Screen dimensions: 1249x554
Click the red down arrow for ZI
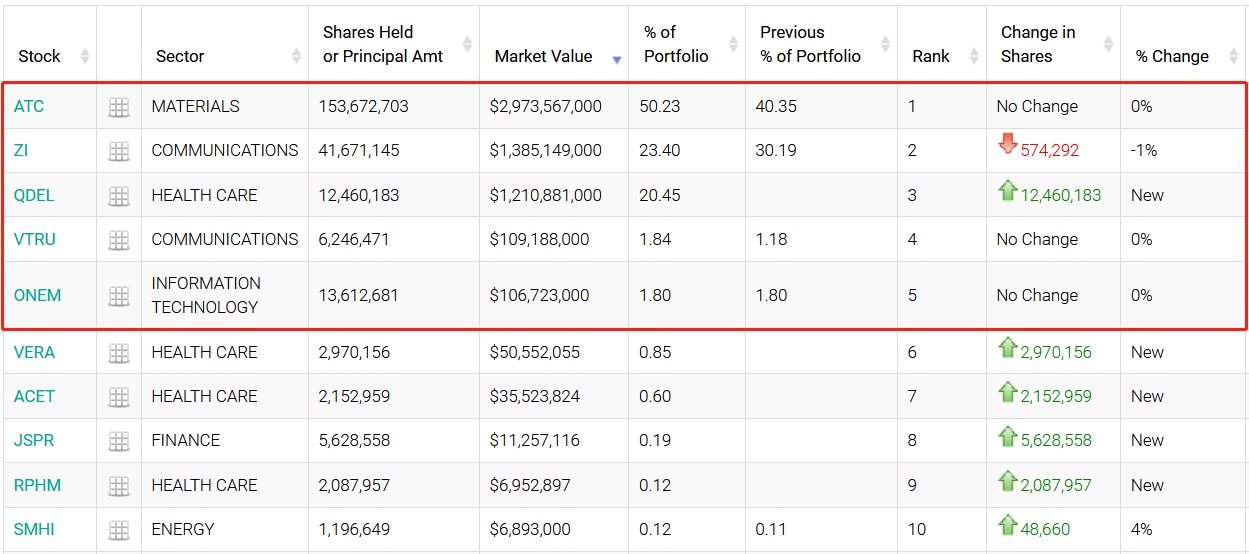pos(1007,145)
